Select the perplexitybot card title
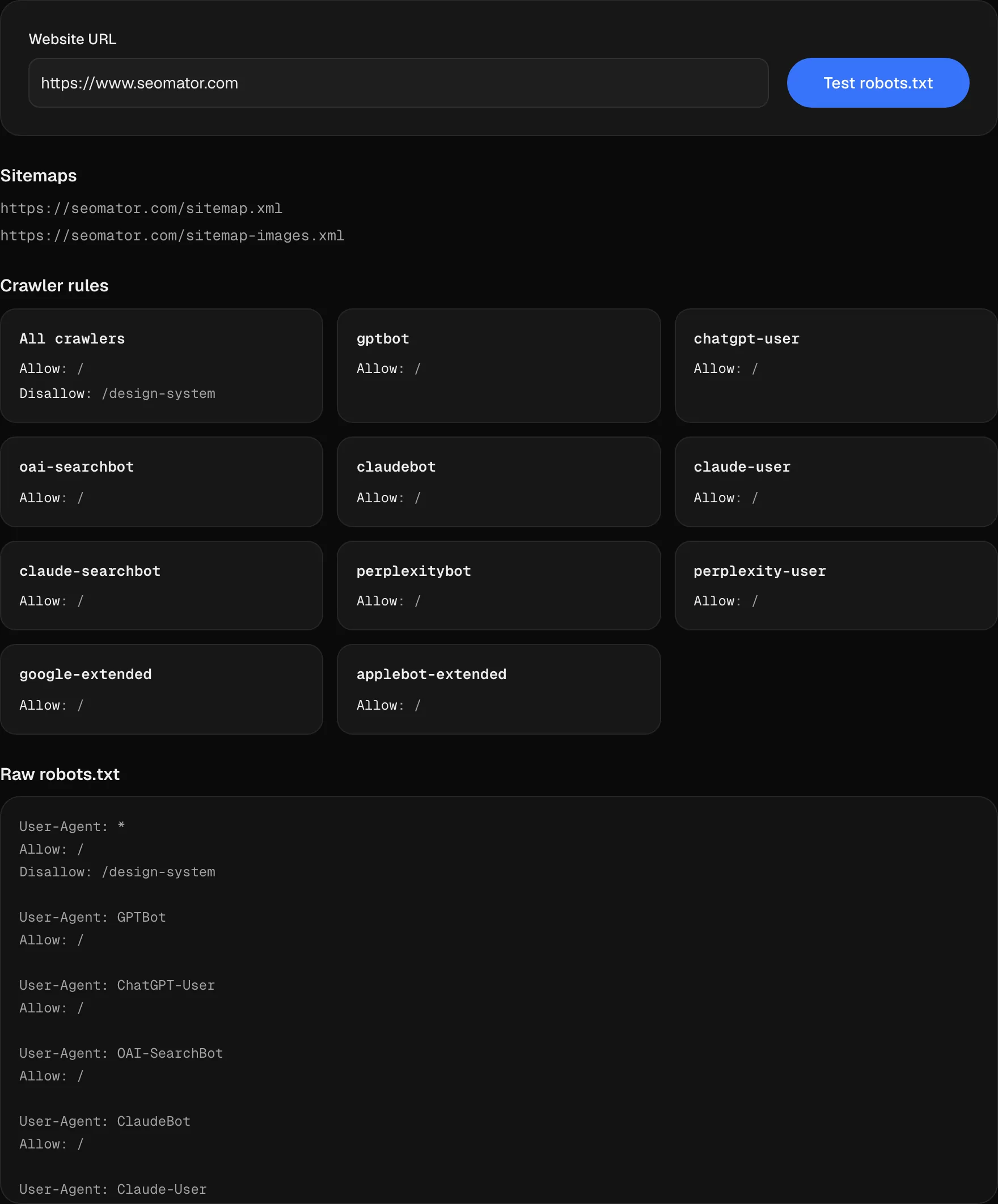 (x=413, y=571)
